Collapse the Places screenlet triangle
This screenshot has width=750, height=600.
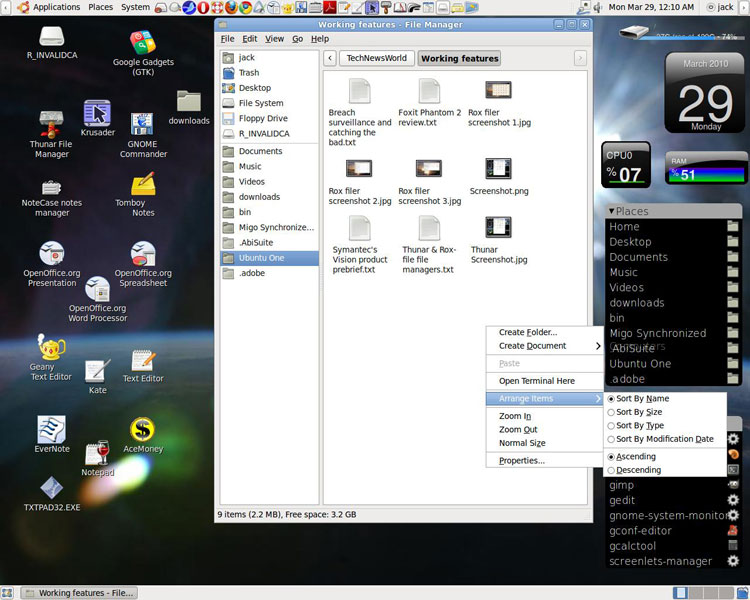[x=611, y=211]
